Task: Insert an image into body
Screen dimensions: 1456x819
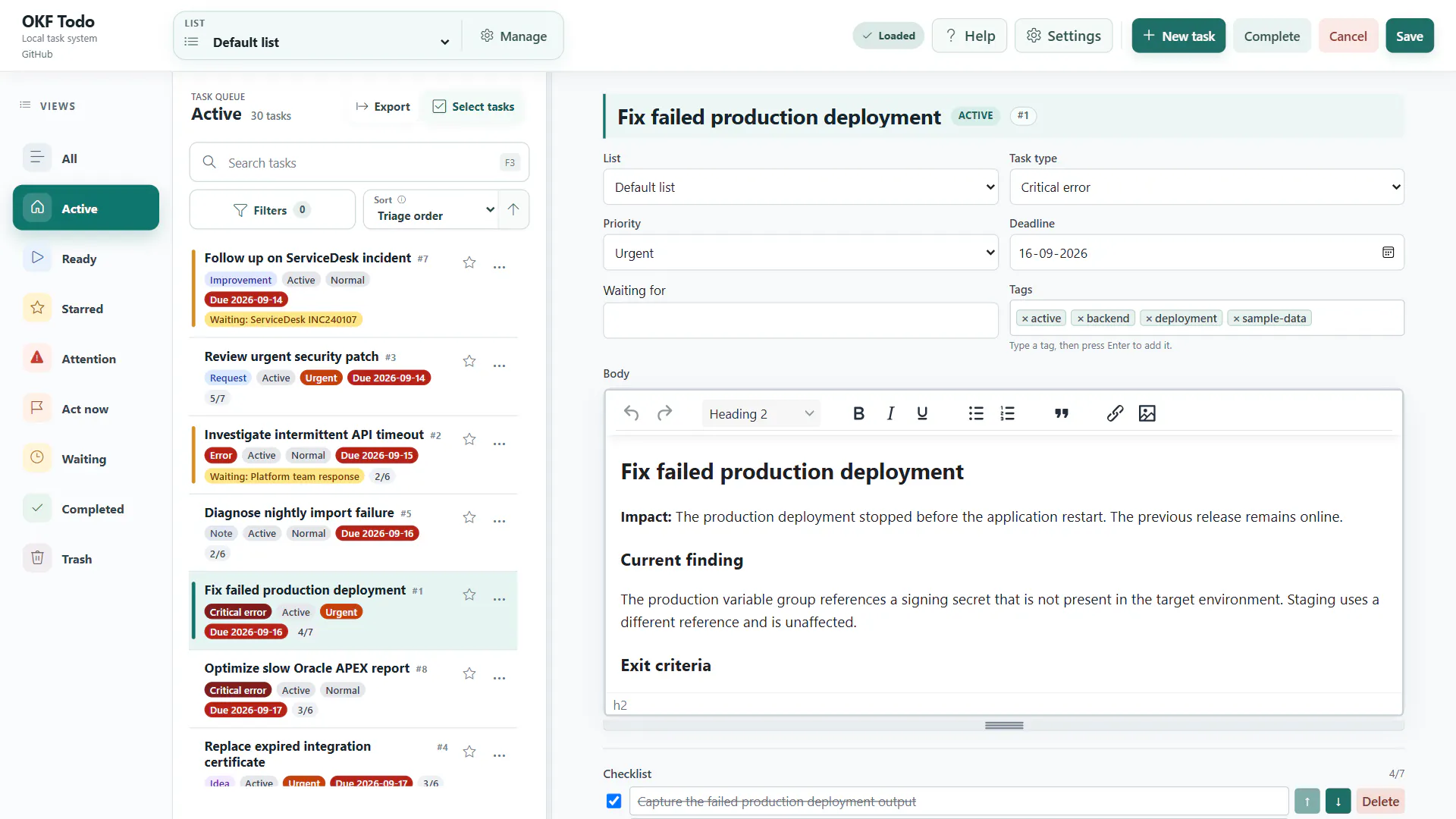Action: point(1147,413)
